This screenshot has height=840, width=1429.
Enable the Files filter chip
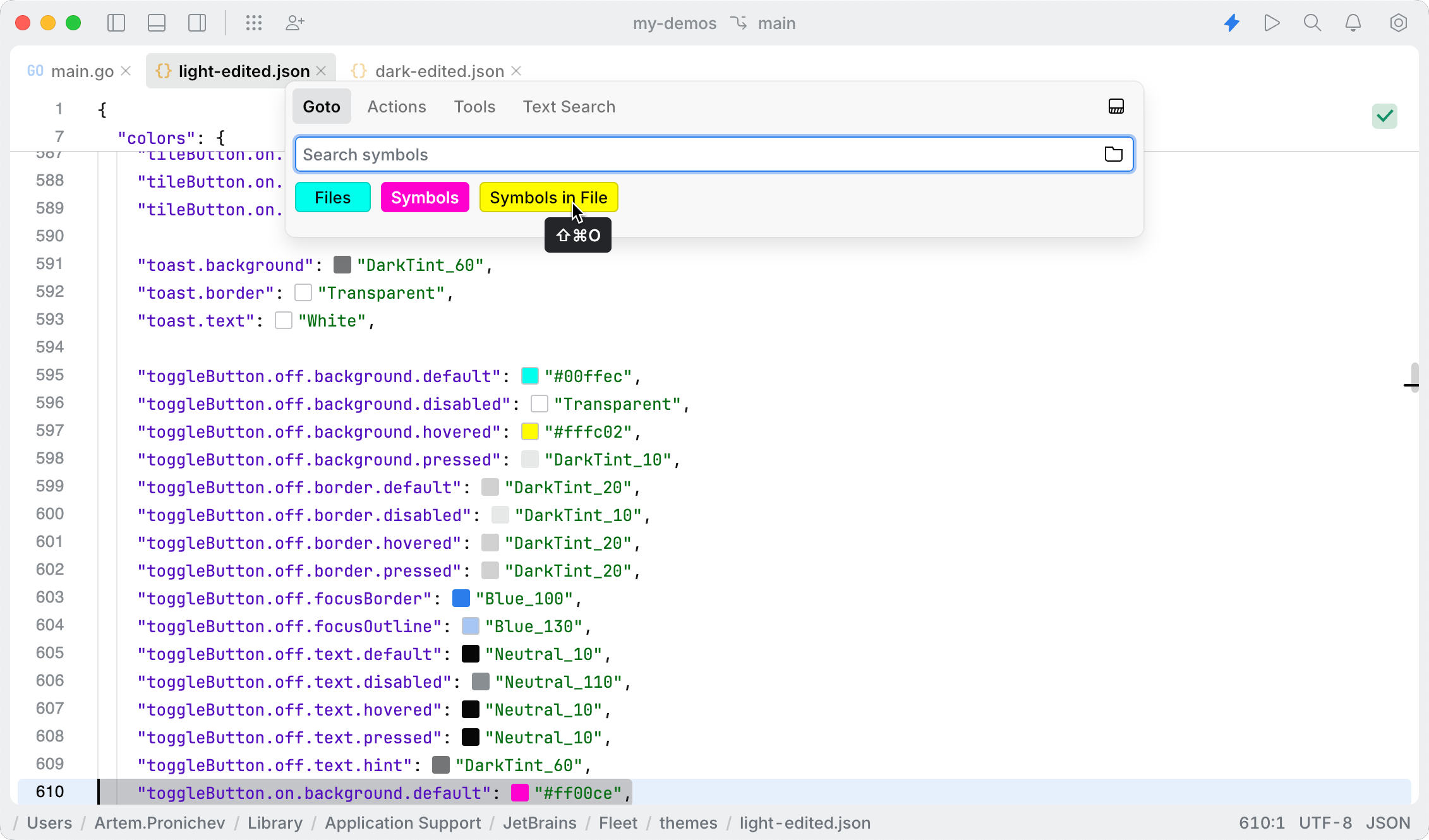tap(332, 197)
